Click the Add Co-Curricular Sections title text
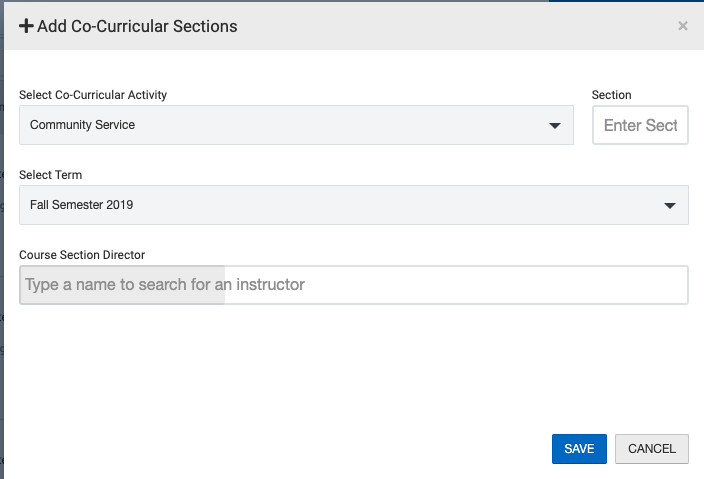704x479 pixels. [137, 26]
